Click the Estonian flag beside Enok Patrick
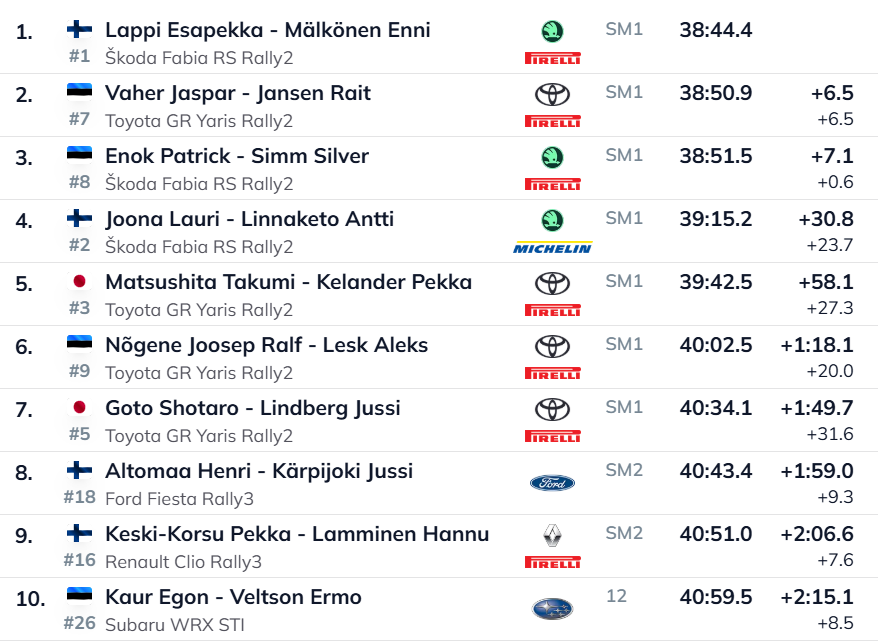Image resolution: width=878 pixels, height=641 pixels. [79, 155]
